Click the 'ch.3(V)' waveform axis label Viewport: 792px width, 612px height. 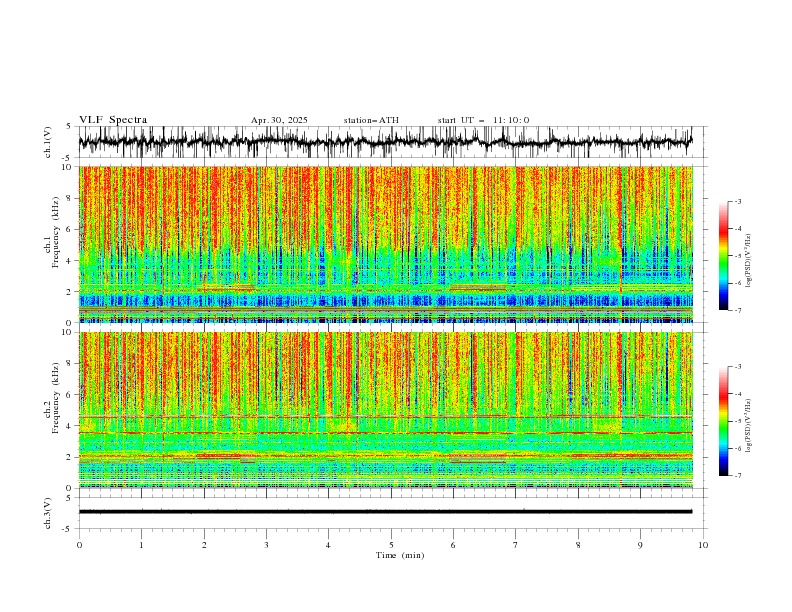[48, 513]
